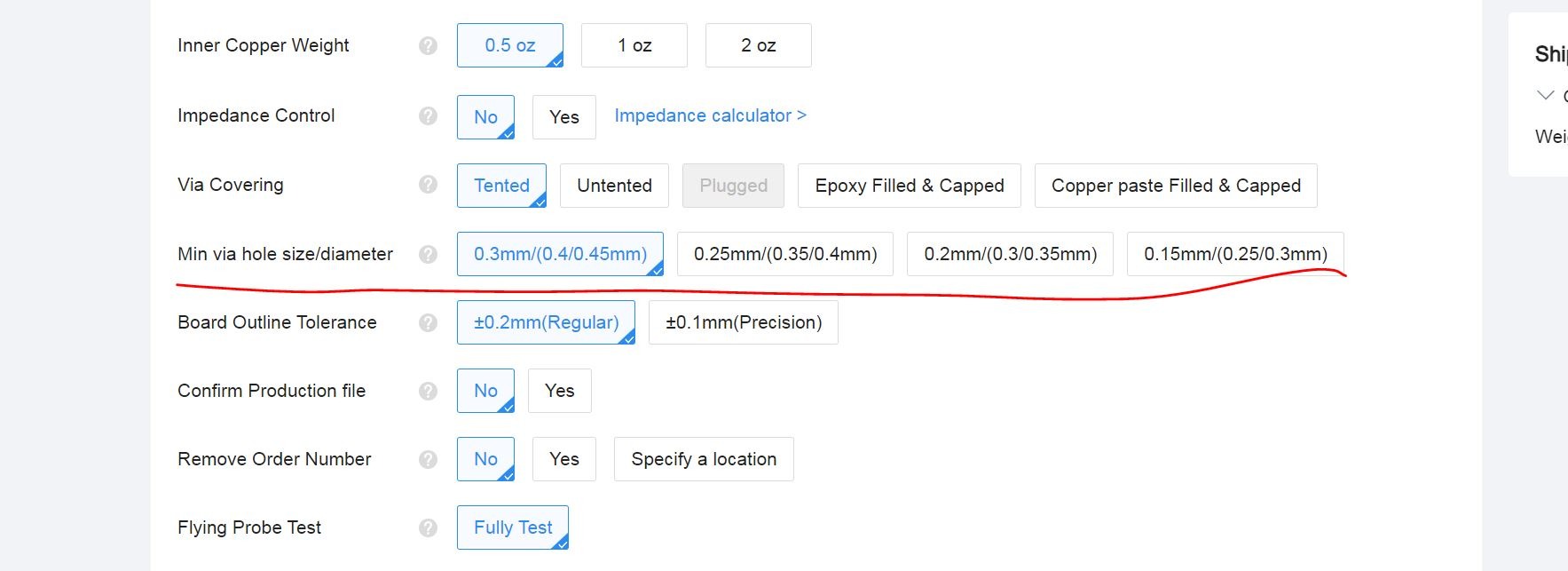Choose 2 oz inner copper weight
1568x571 pixels.
tap(759, 45)
